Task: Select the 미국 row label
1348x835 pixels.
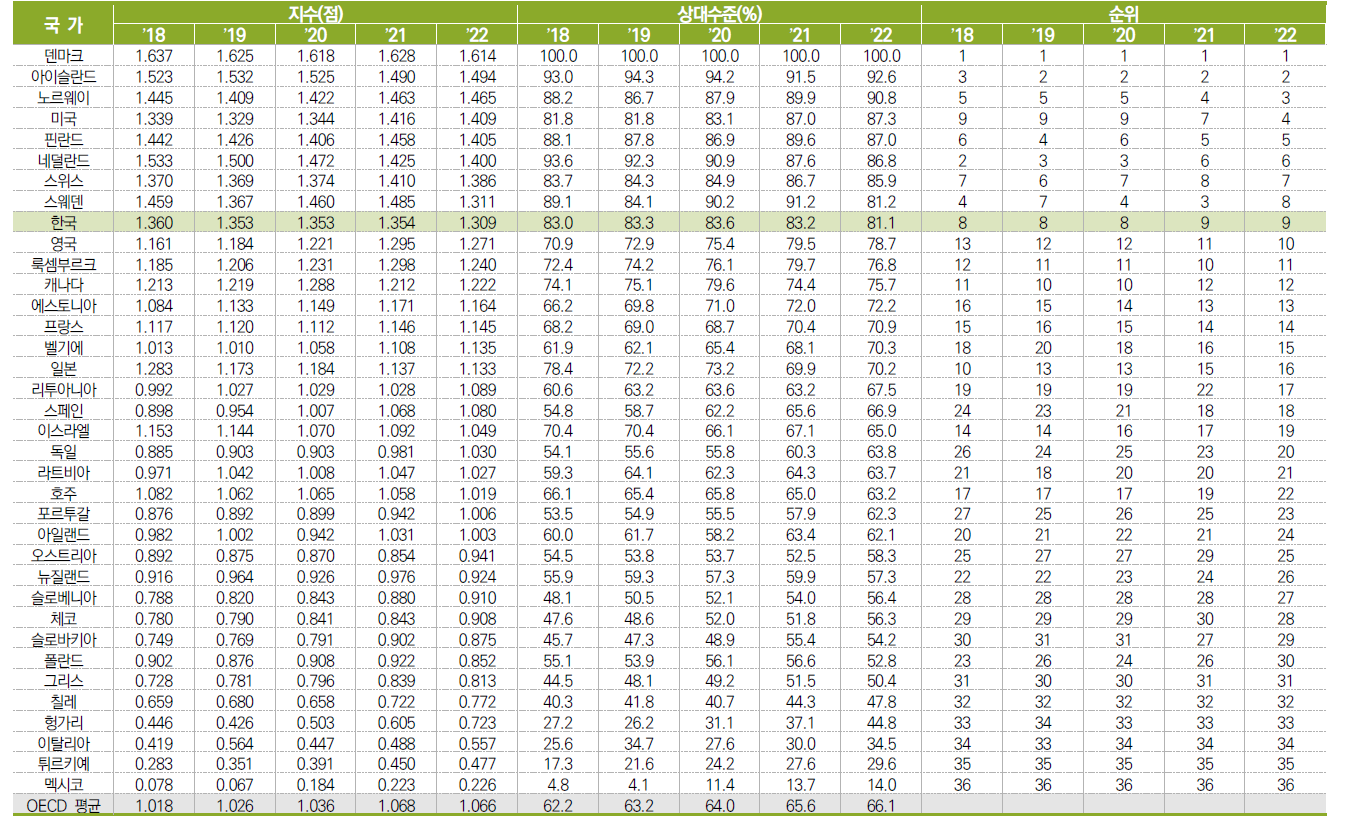Action: (64, 118)
